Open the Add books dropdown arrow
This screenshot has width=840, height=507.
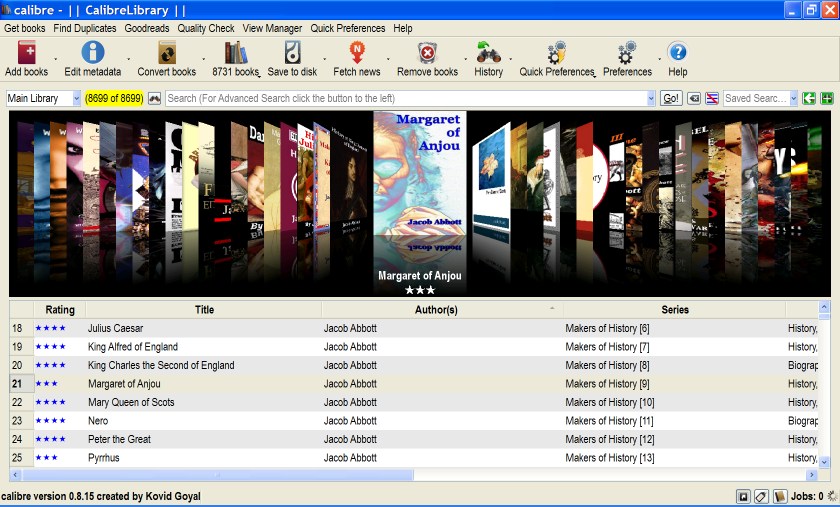tap(55, 59)
